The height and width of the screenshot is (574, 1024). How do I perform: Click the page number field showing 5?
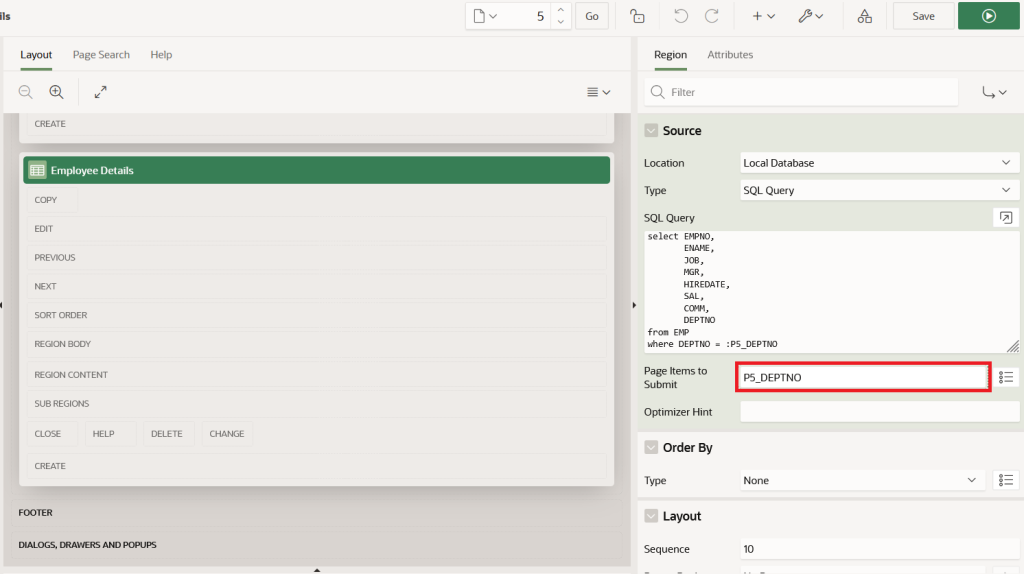click(528, 16)
